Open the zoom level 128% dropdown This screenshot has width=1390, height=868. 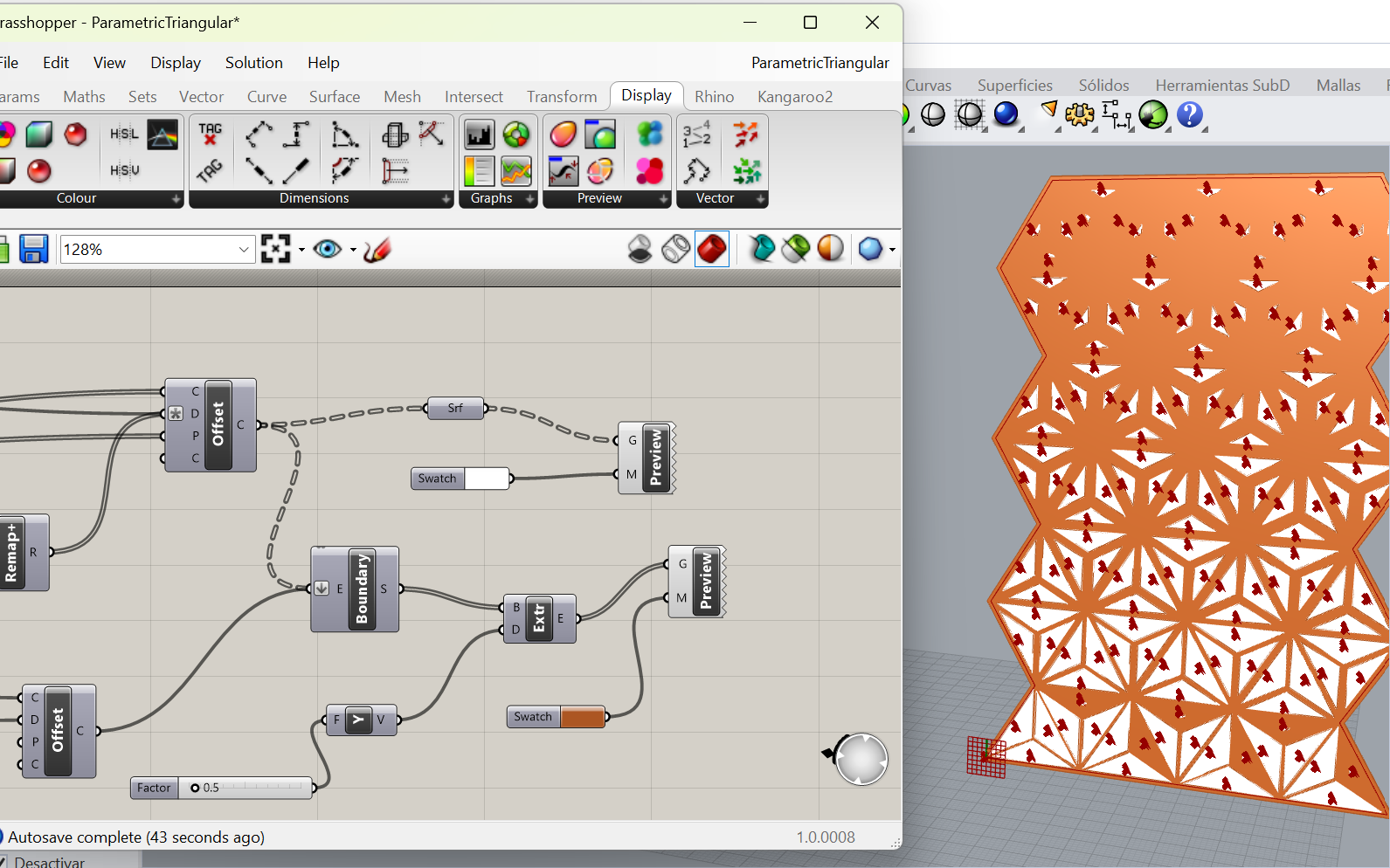(x=244, y=250)
